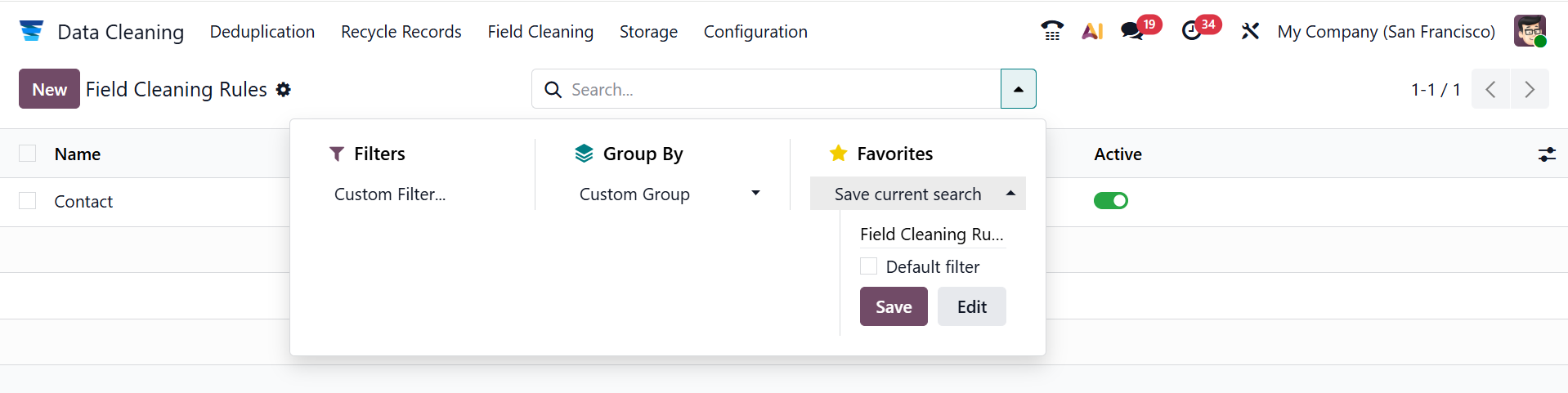Open the chat messages icon
The width and height of the screenshot is (1568, 393).
point(1132,31)
